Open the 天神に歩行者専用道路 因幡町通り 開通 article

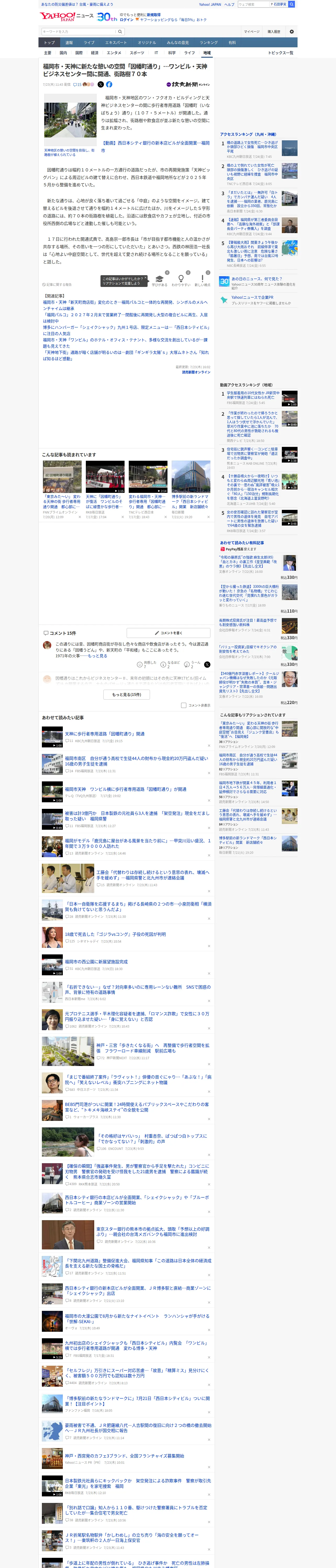point(105,734)
